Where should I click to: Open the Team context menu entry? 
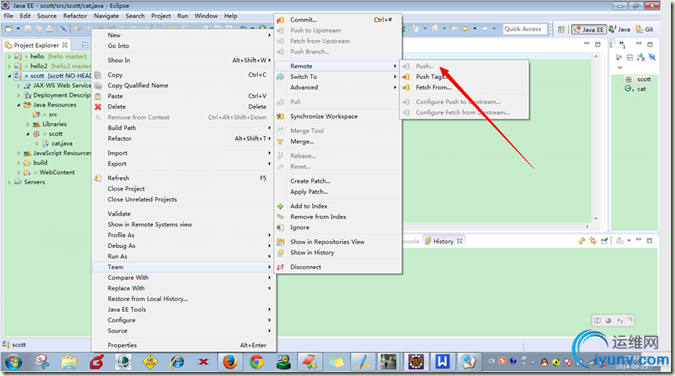(184, 267)
